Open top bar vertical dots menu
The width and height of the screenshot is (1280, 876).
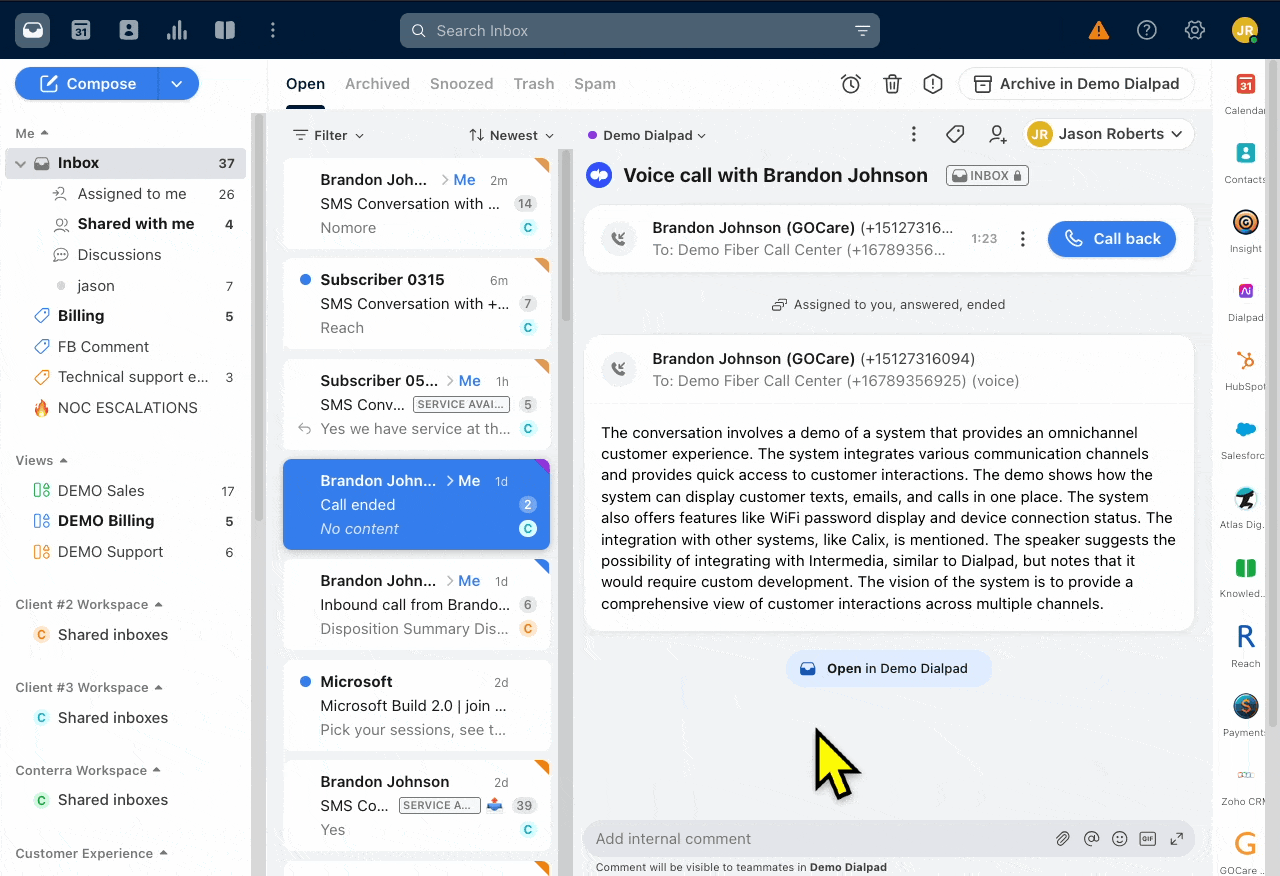[x=273, y=30]
